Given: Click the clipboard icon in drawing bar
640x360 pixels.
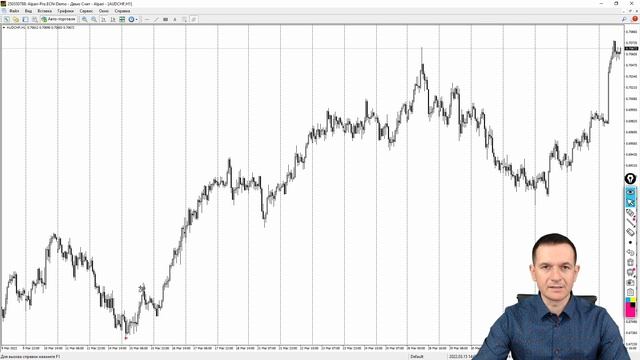Looking at the screenshot, I should pos(630,292).
